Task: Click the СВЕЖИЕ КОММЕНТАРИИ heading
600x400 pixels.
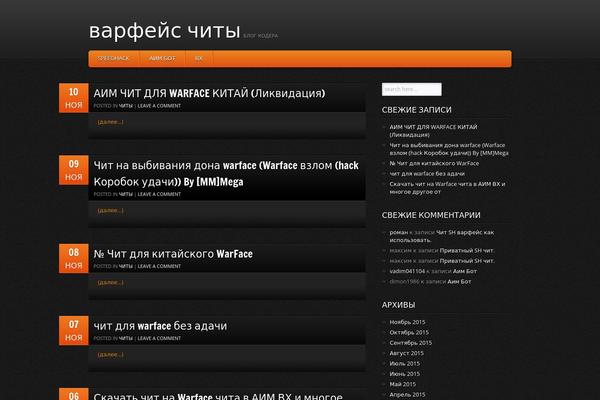Action: click(x=431, y=215)
